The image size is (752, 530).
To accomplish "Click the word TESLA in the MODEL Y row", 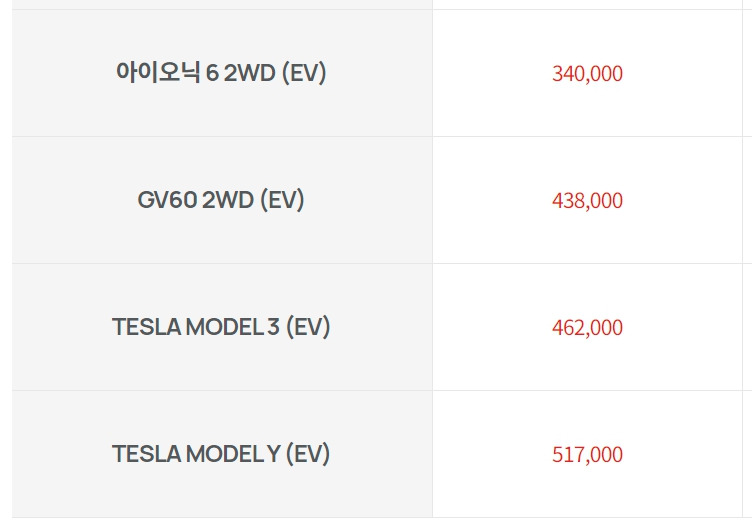I will [147, 454].
